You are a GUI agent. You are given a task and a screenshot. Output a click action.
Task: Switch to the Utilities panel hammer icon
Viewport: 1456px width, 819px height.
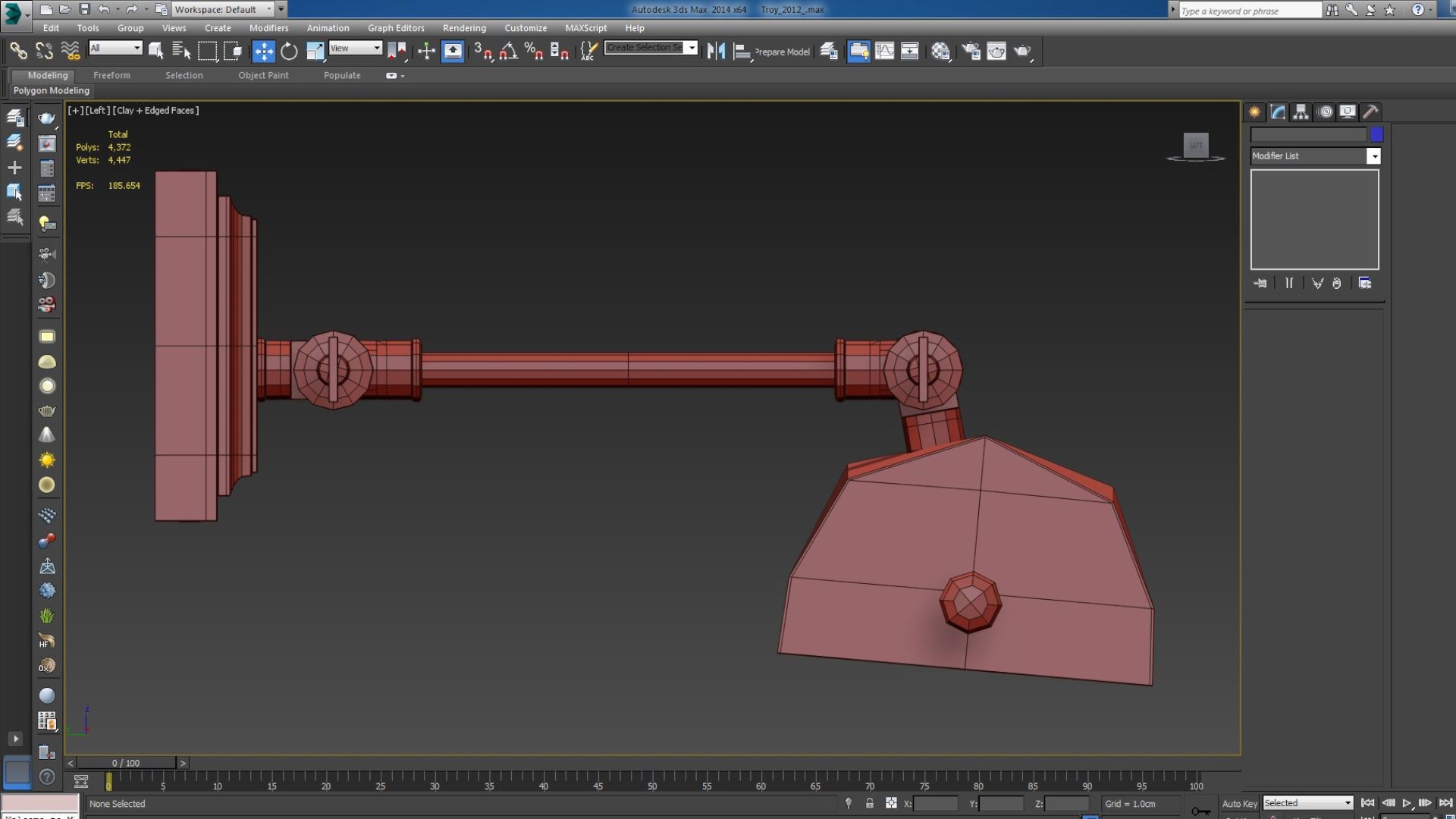point(1370,111)
